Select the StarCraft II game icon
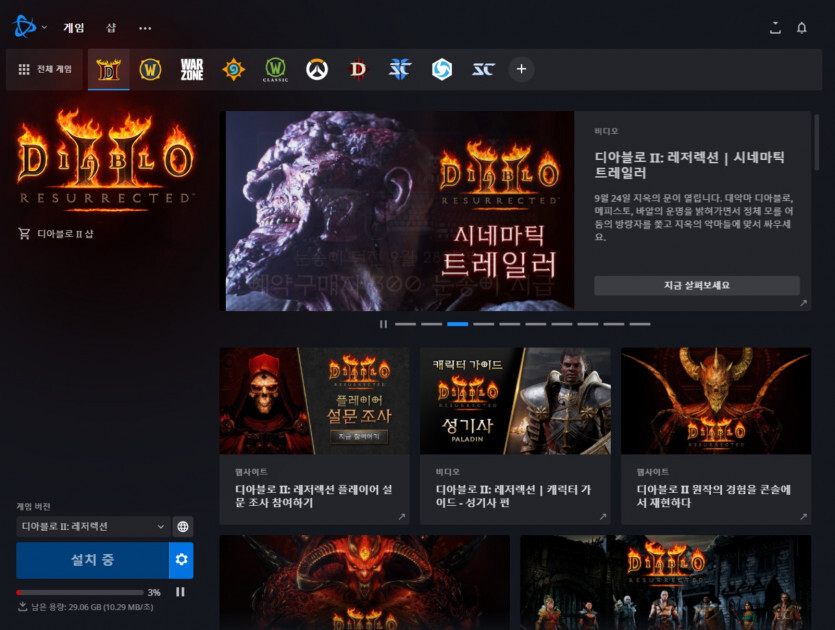The image size is (835, 630). tap(400, 69)
